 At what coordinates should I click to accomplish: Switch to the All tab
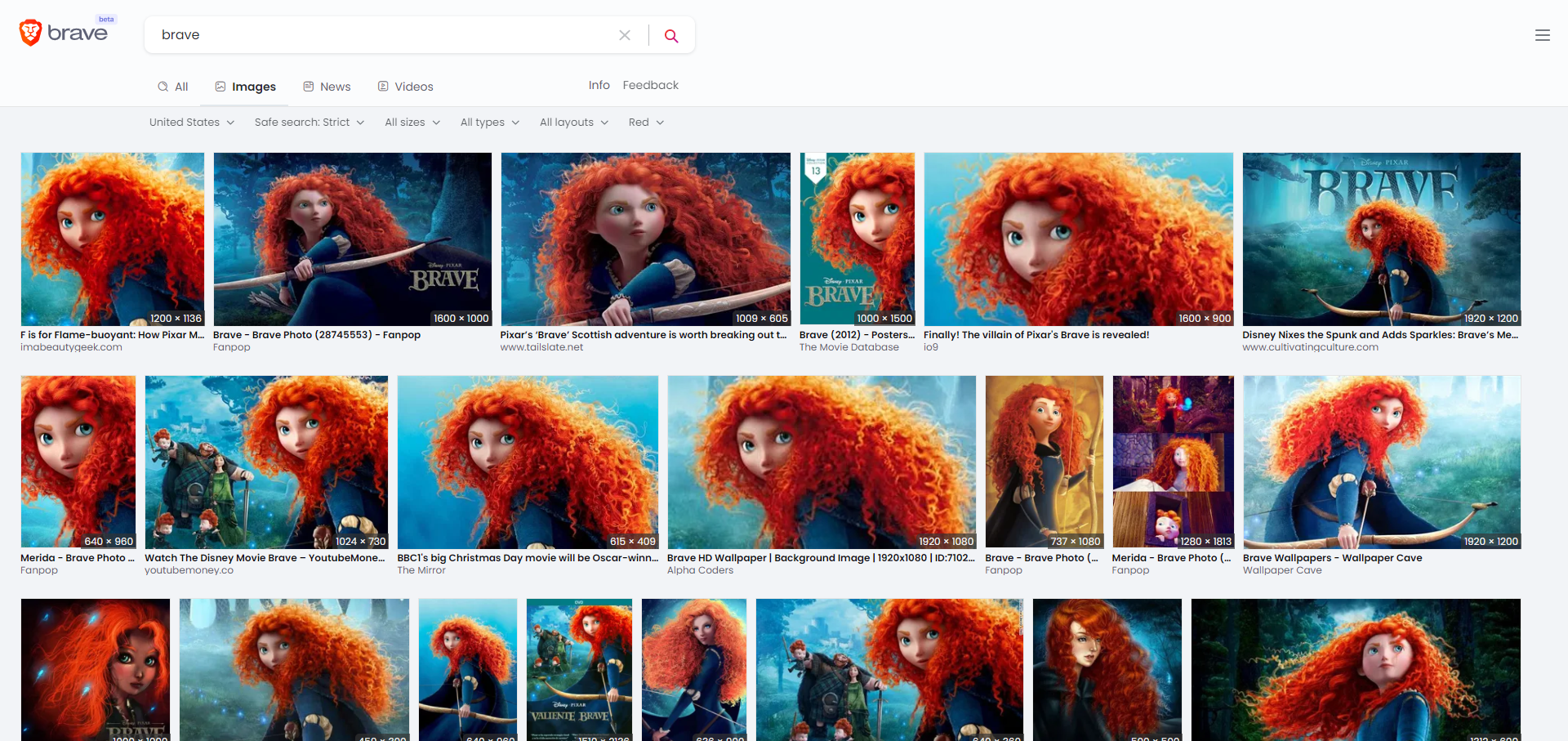[173, 87]
